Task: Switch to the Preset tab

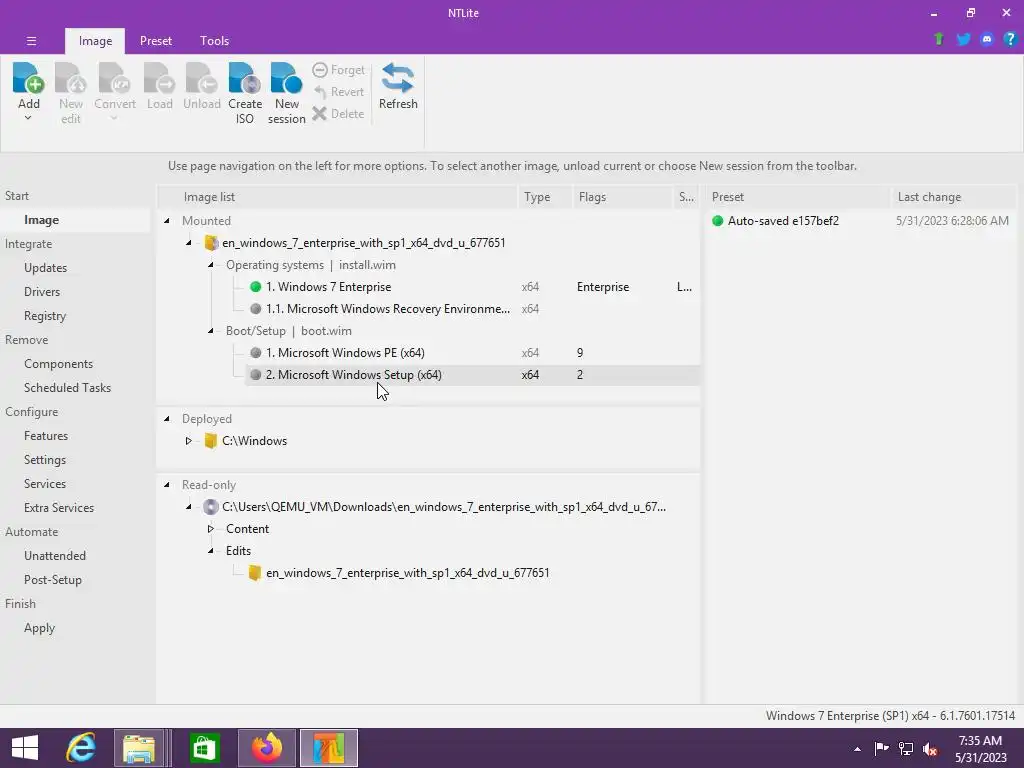Action: [155, 40]
